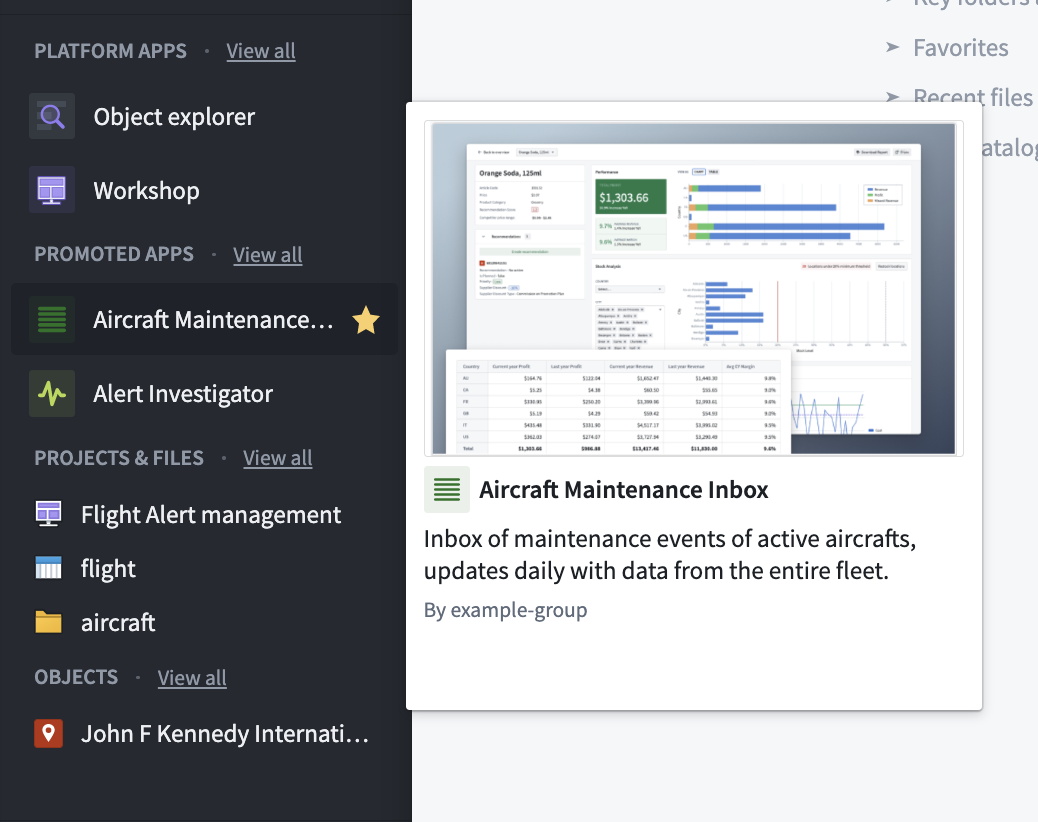
Task: Select the Recent files heading text
Action: (x=972, y=97)
